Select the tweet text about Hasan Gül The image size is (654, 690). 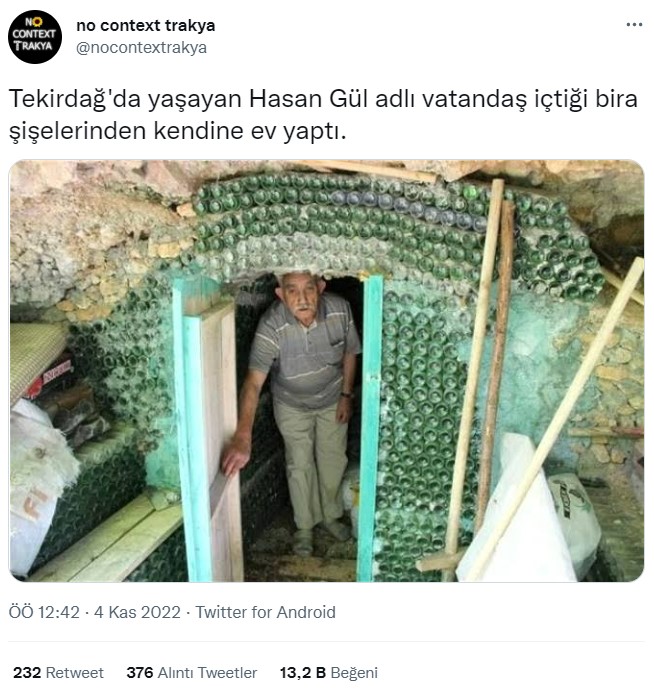point(323,114)
